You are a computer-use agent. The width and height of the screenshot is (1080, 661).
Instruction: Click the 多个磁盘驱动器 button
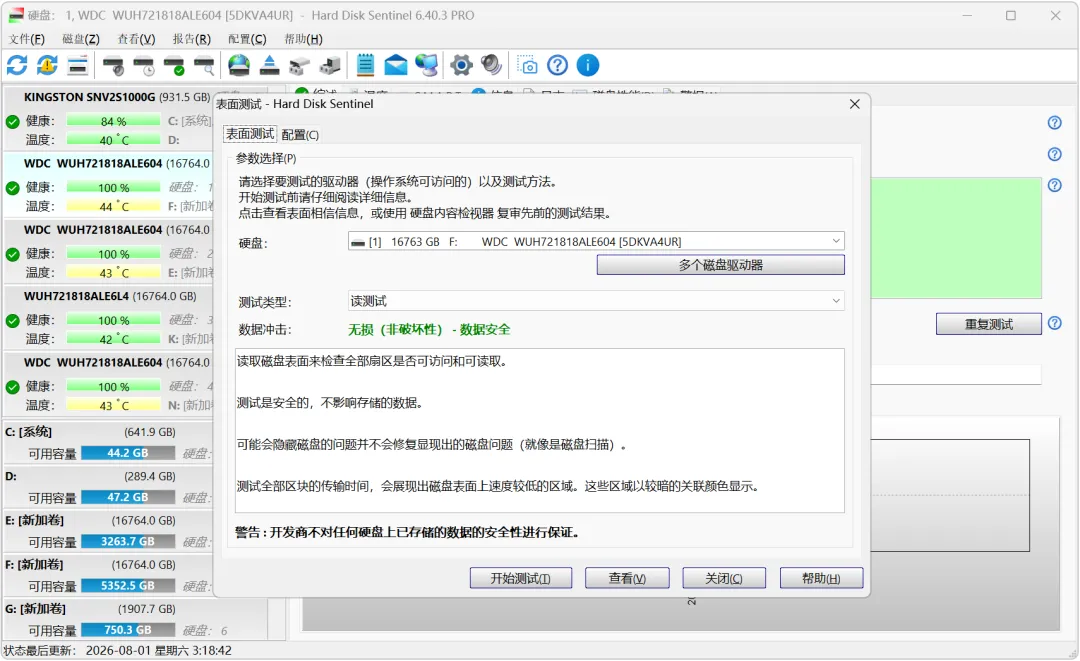point(720,265)
